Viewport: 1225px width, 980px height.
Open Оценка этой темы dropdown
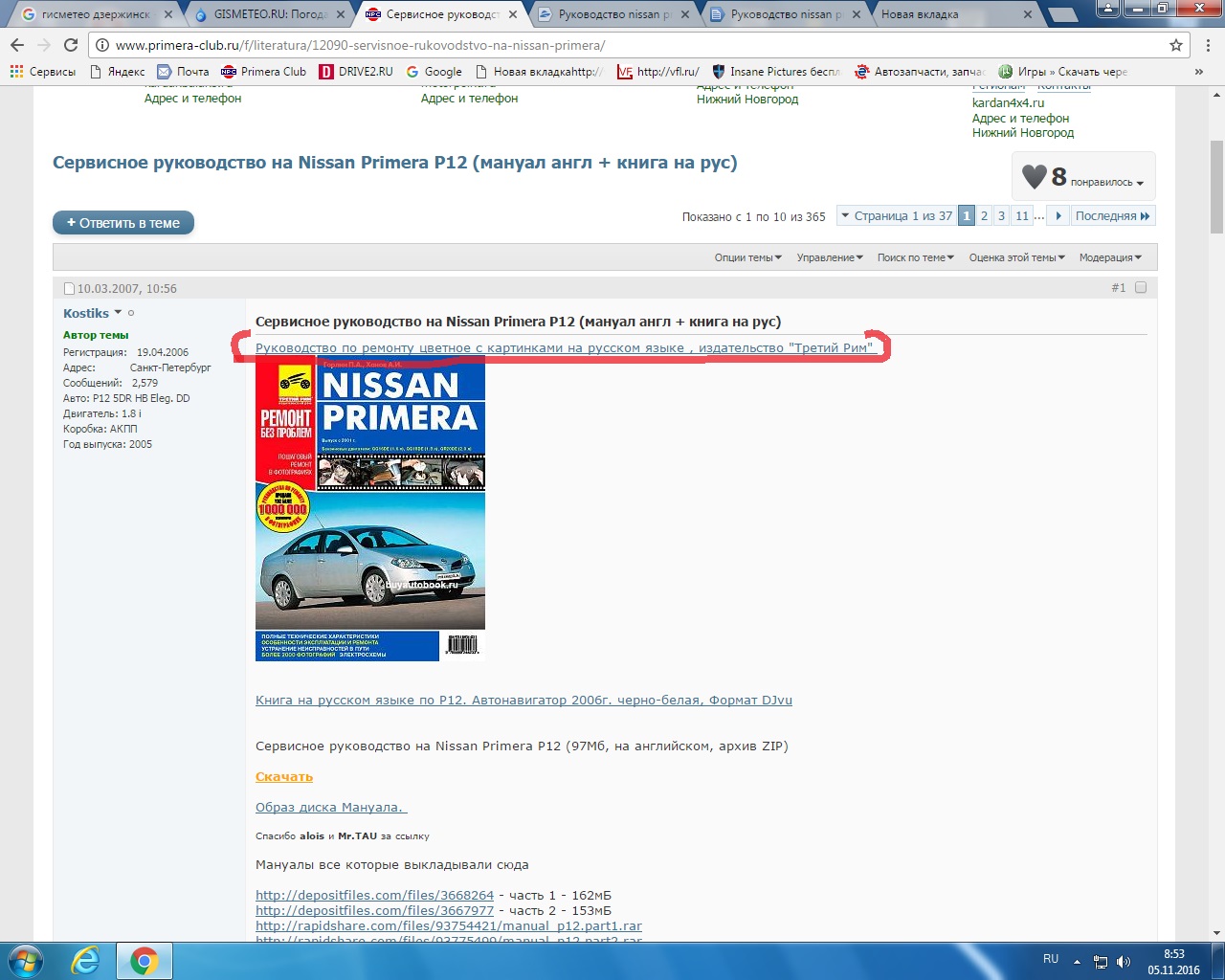click(x=1016, y=257)
